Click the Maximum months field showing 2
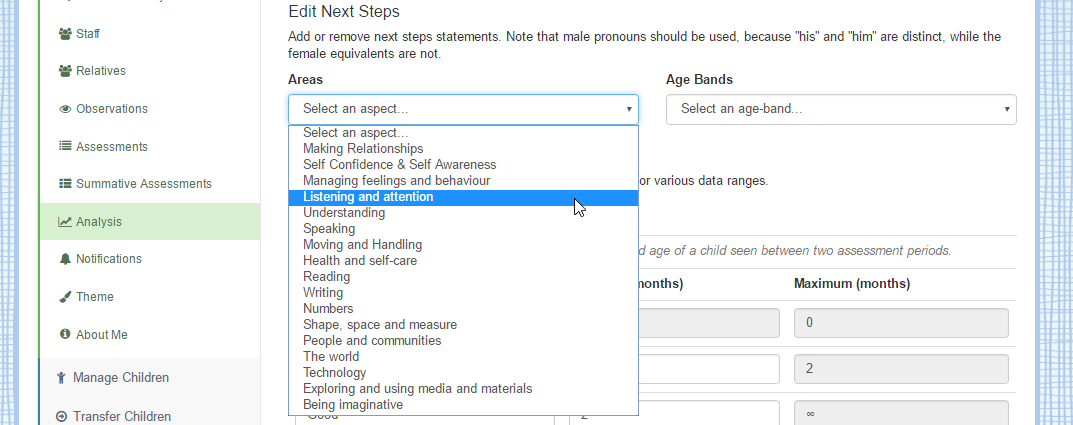The height and width of the screenshot is (425, 1073). (x=901, y=369)
